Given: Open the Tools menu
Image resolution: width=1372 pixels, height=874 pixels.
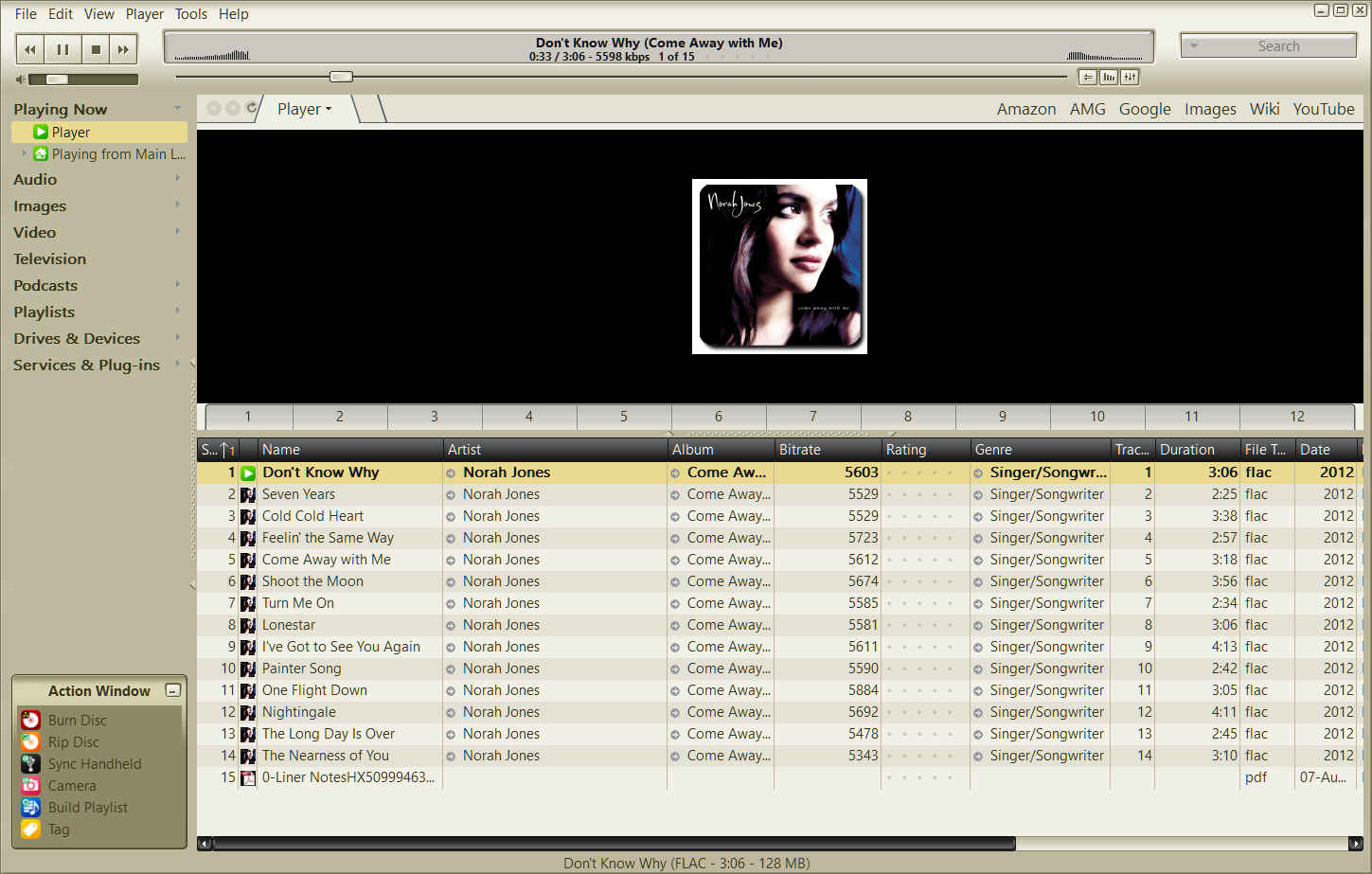Looking at the screenshot, I should click(190, 14).
